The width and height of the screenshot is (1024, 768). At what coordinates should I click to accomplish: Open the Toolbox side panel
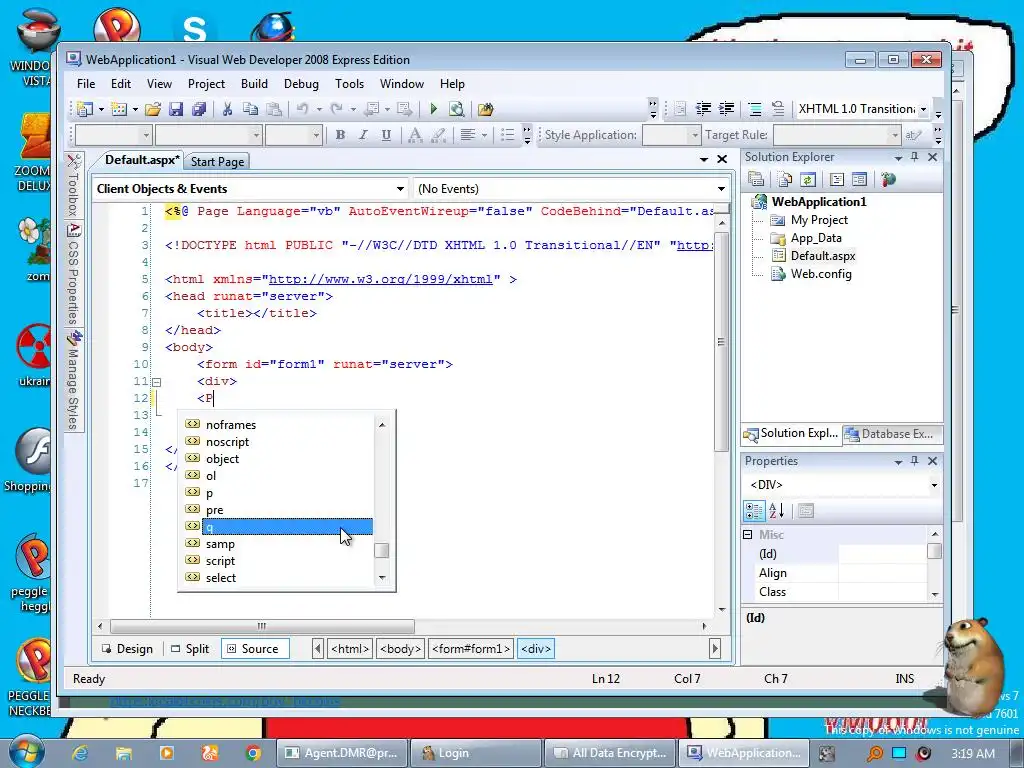(74, 185)
